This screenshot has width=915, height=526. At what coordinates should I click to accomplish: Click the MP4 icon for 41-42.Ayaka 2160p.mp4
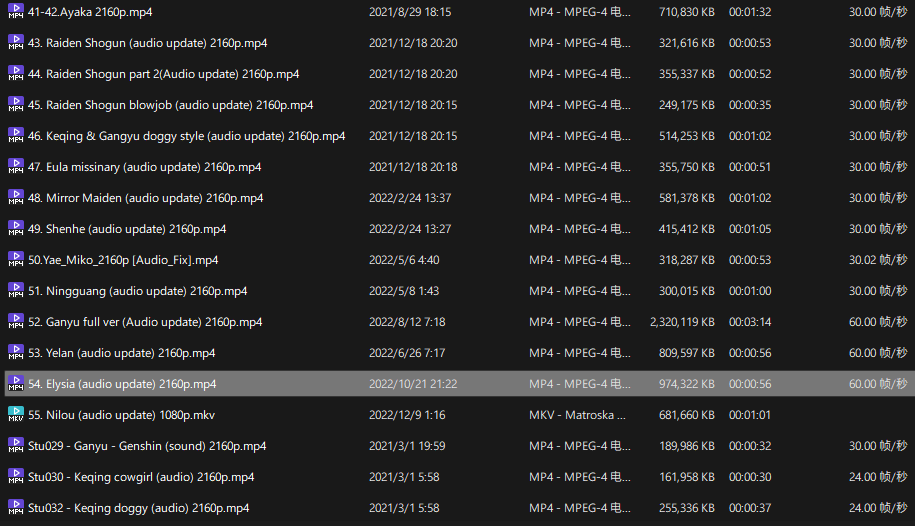tap(16, 12)
